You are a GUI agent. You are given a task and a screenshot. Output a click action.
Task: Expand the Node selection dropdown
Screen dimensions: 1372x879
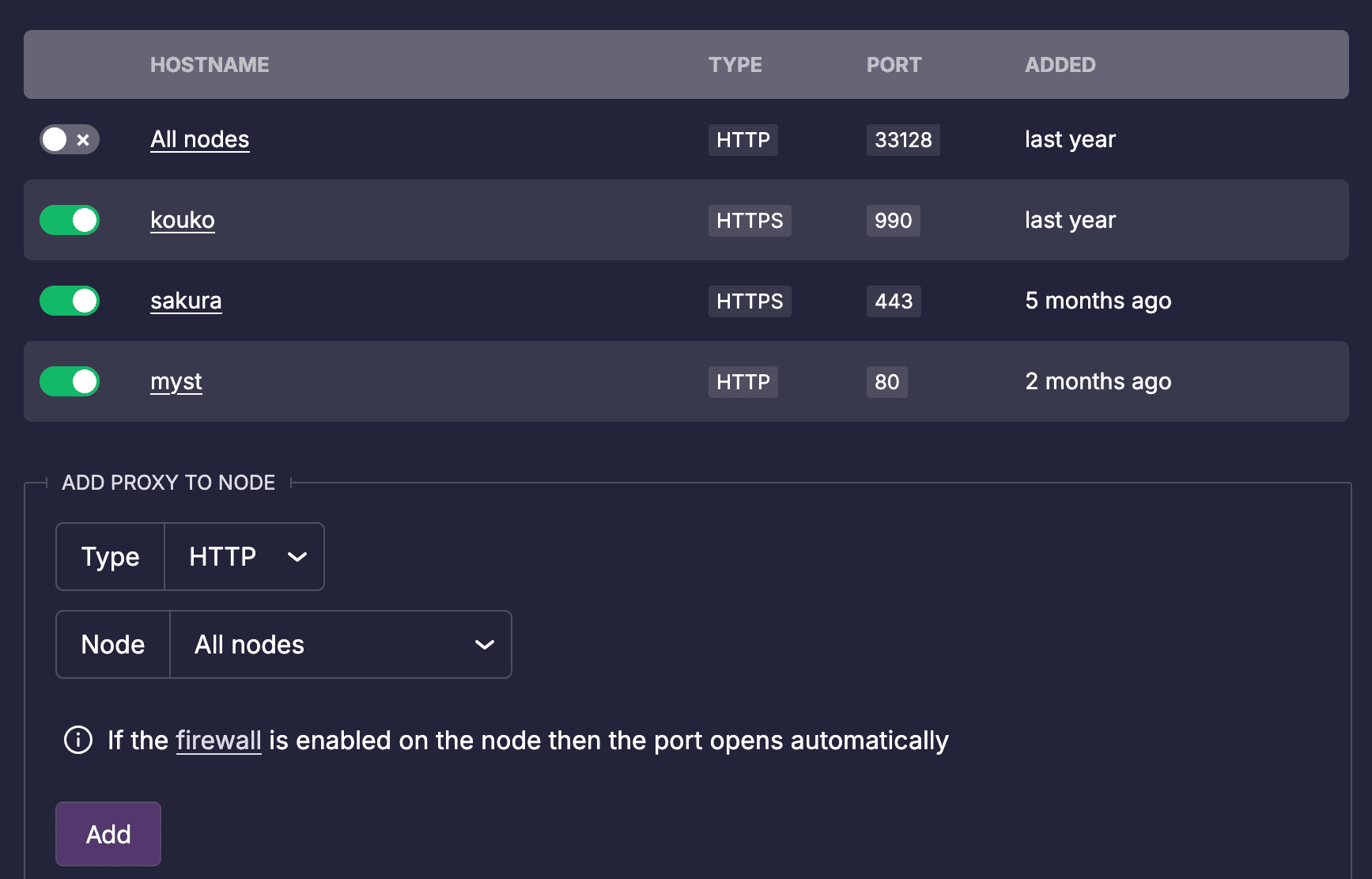point(340,645)
